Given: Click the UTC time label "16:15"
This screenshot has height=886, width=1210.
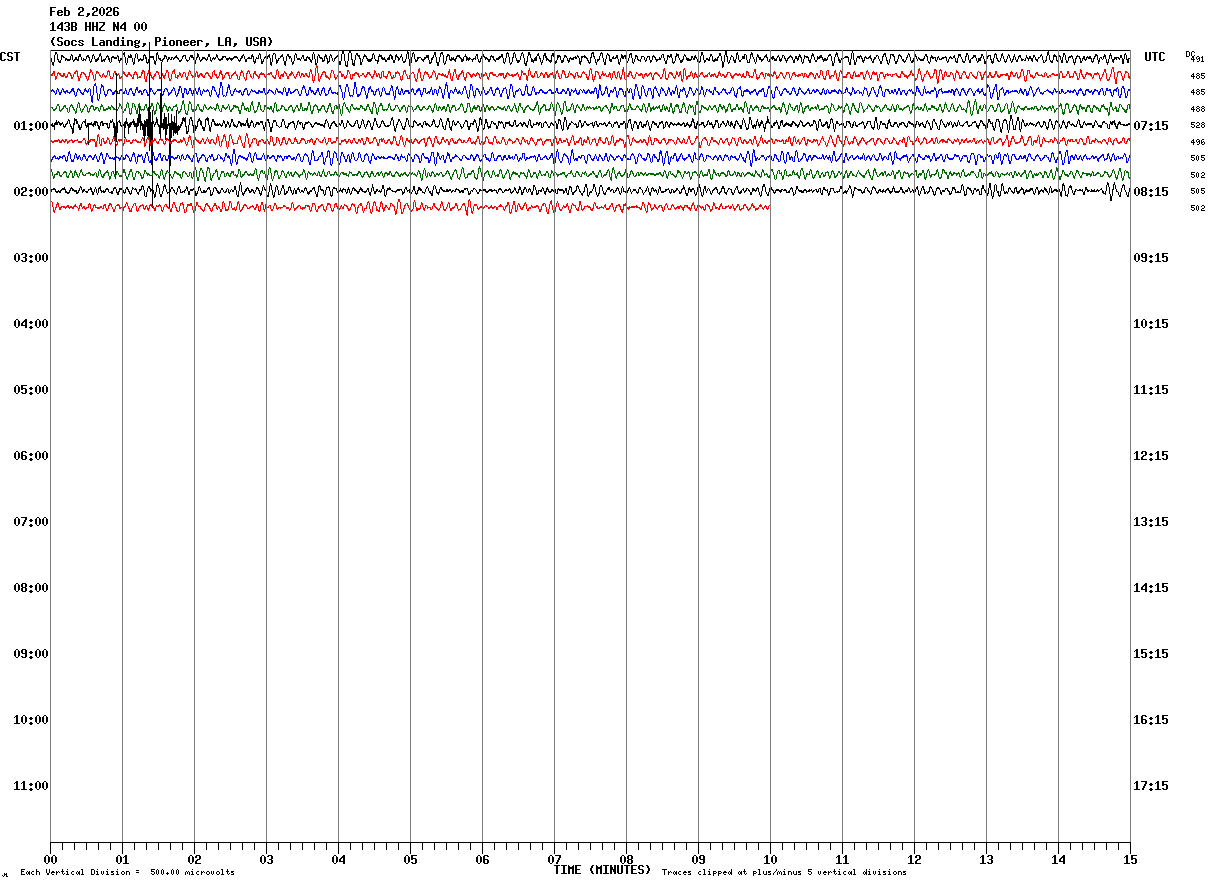Looking at the screenshot, I should coord(1151,720).
